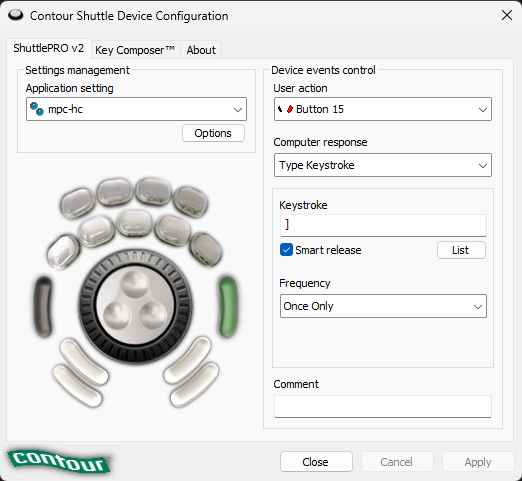Screen dimensions: 522x481
Task: Select the center jog wheel of the ShuttlePRO
Action: click(135, 307)
